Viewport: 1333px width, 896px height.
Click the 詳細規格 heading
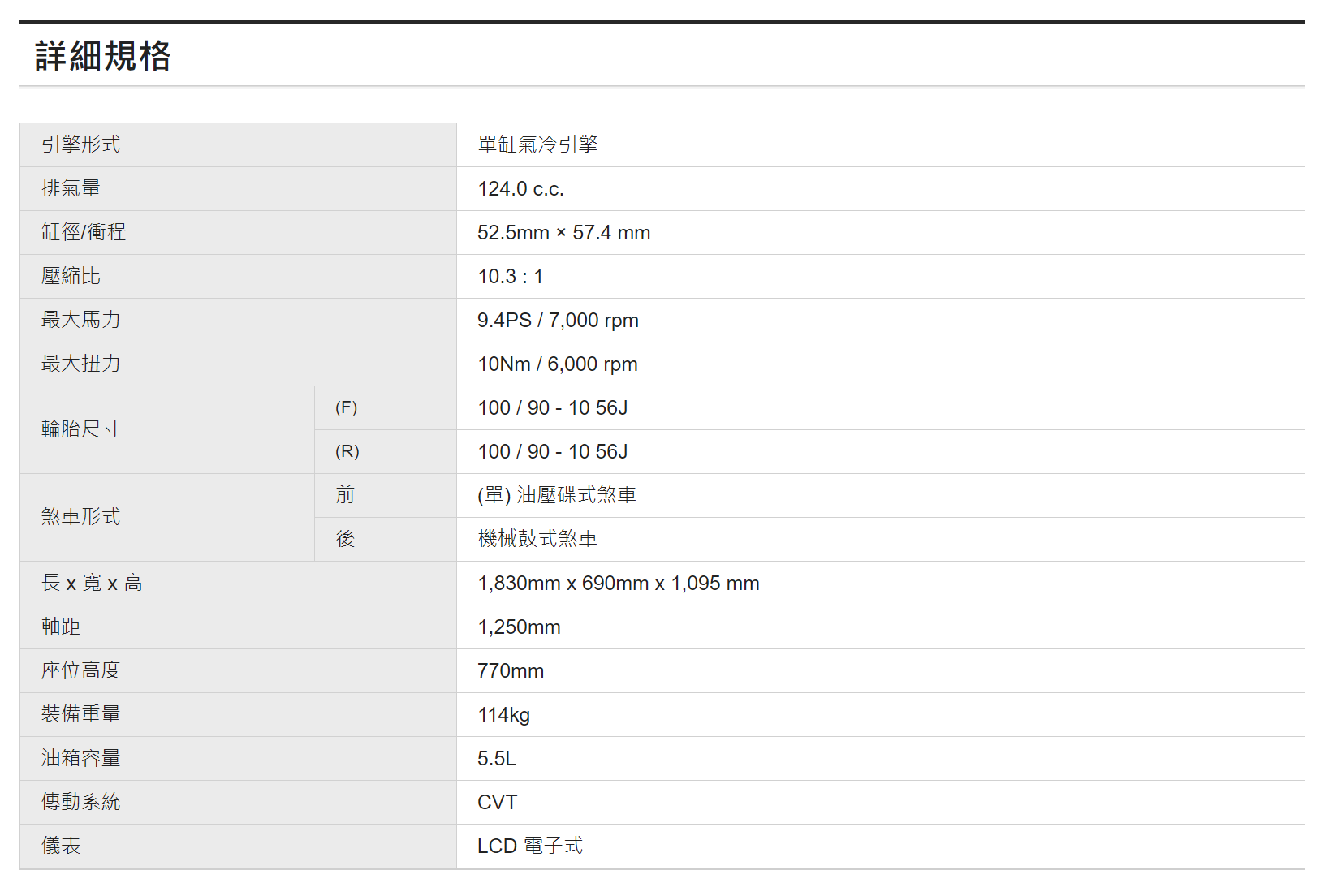(x=103, y=56)
